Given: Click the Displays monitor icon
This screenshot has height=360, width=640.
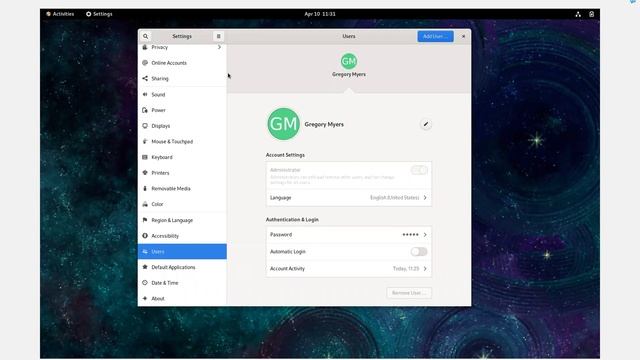Looking at the screenshot, I should pos(145,126).
